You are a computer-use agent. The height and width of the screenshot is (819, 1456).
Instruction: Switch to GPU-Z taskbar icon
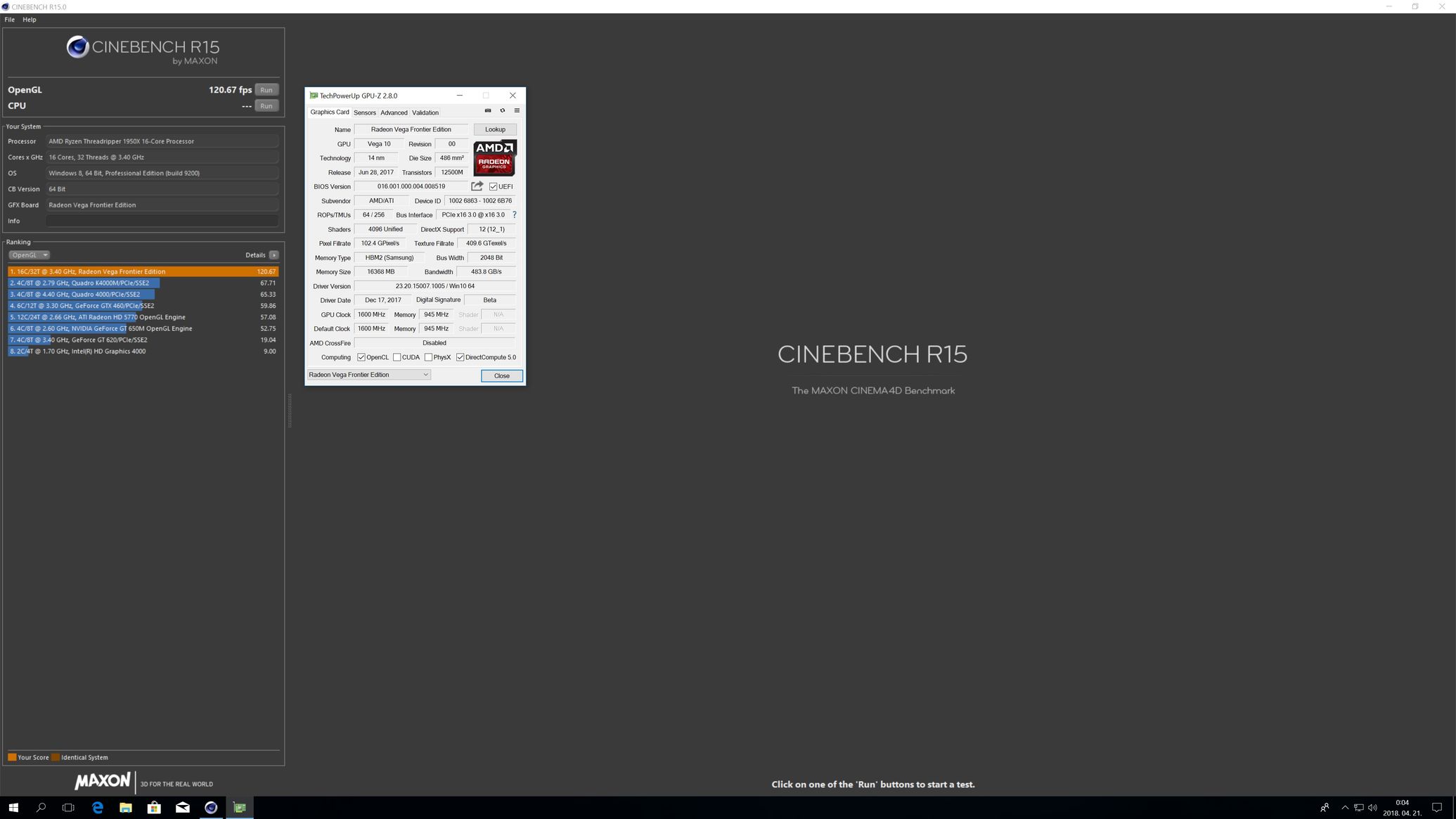(239, 808)
